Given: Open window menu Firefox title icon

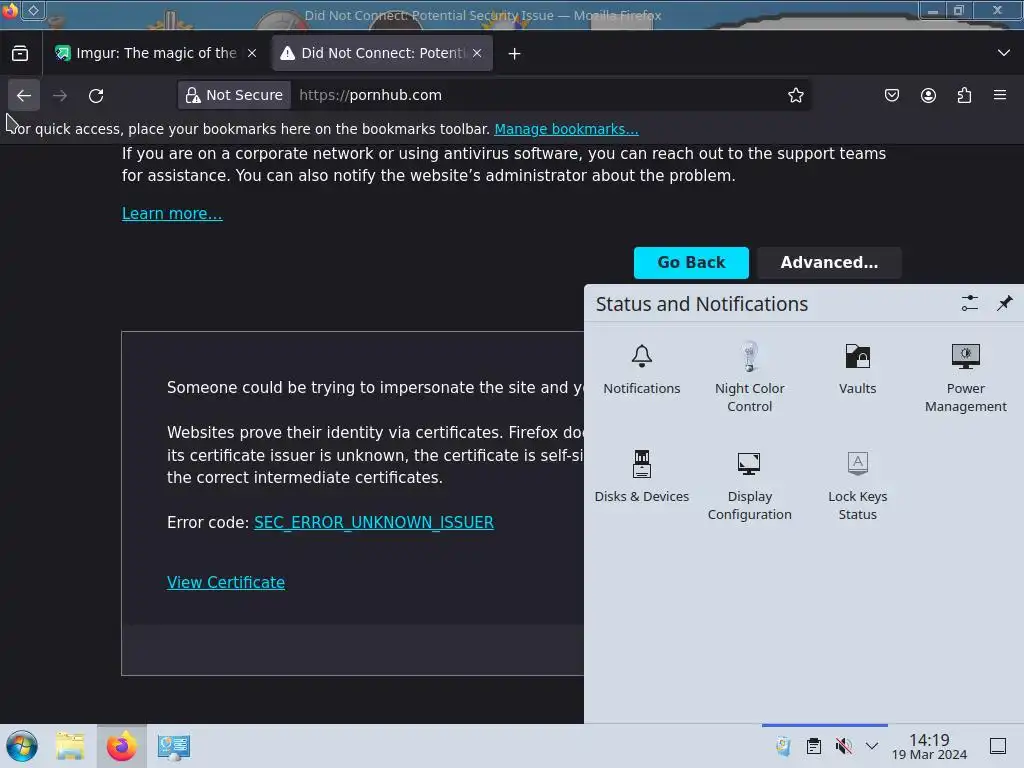Looking at the screenshot, I should (10, 10).
